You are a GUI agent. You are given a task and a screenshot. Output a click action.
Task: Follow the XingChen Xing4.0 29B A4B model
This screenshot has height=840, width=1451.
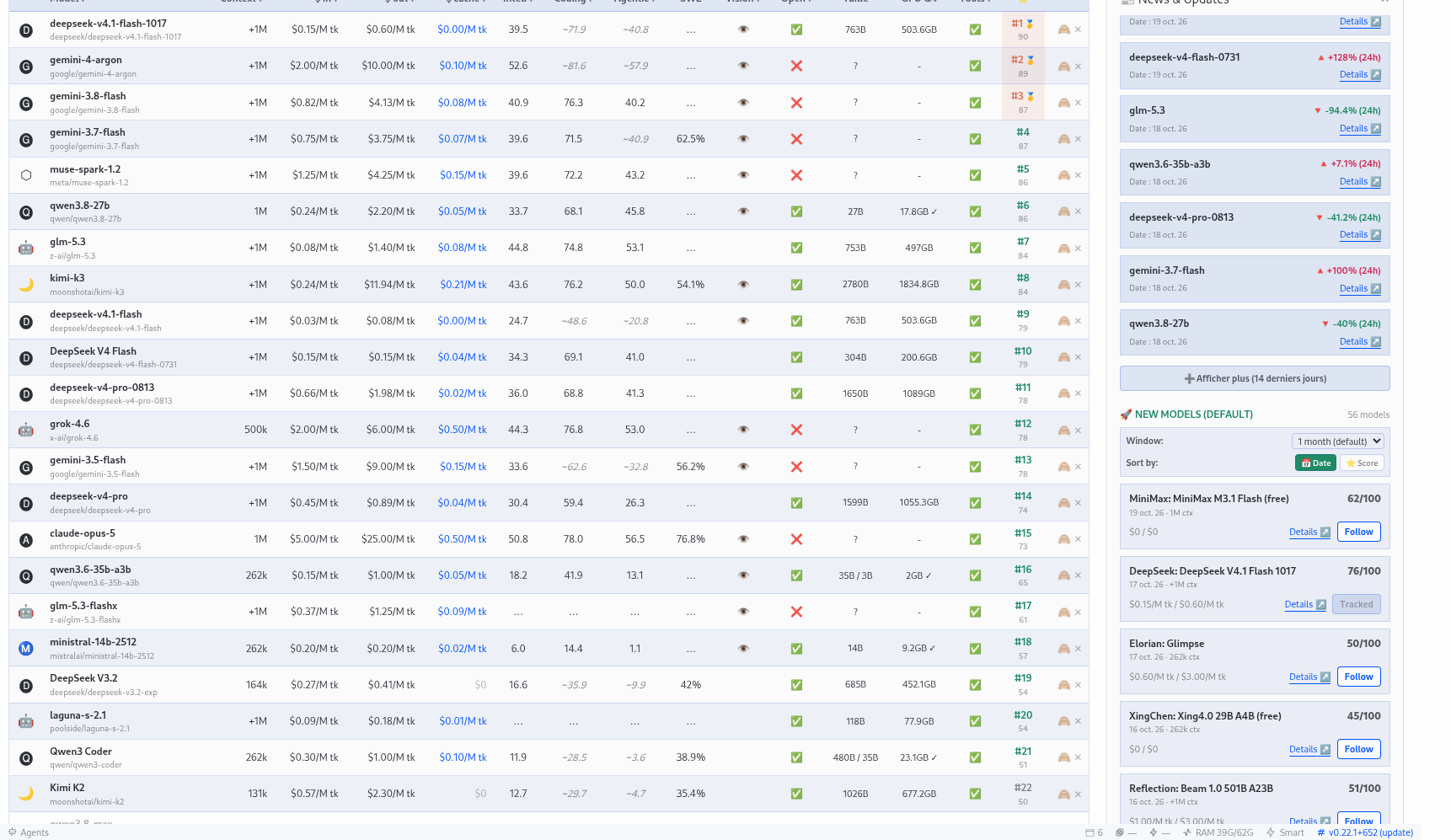coord(1358,749)
